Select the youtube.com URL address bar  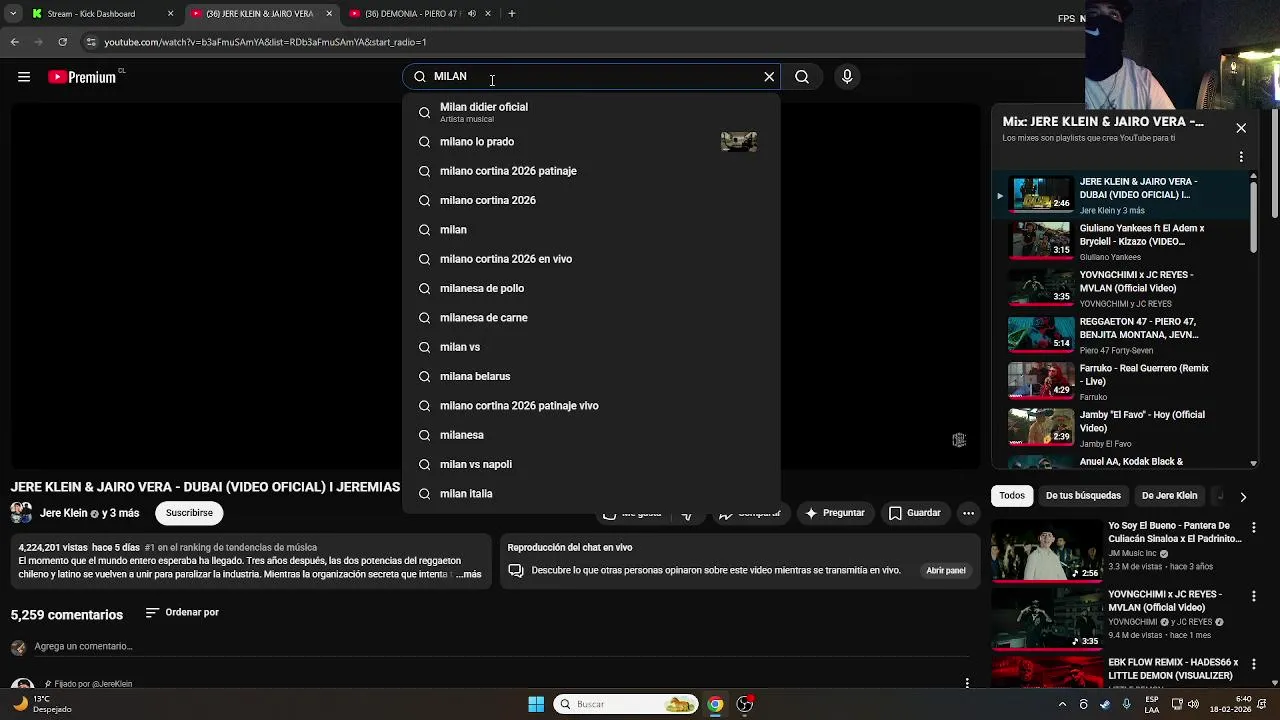point(265,42)
